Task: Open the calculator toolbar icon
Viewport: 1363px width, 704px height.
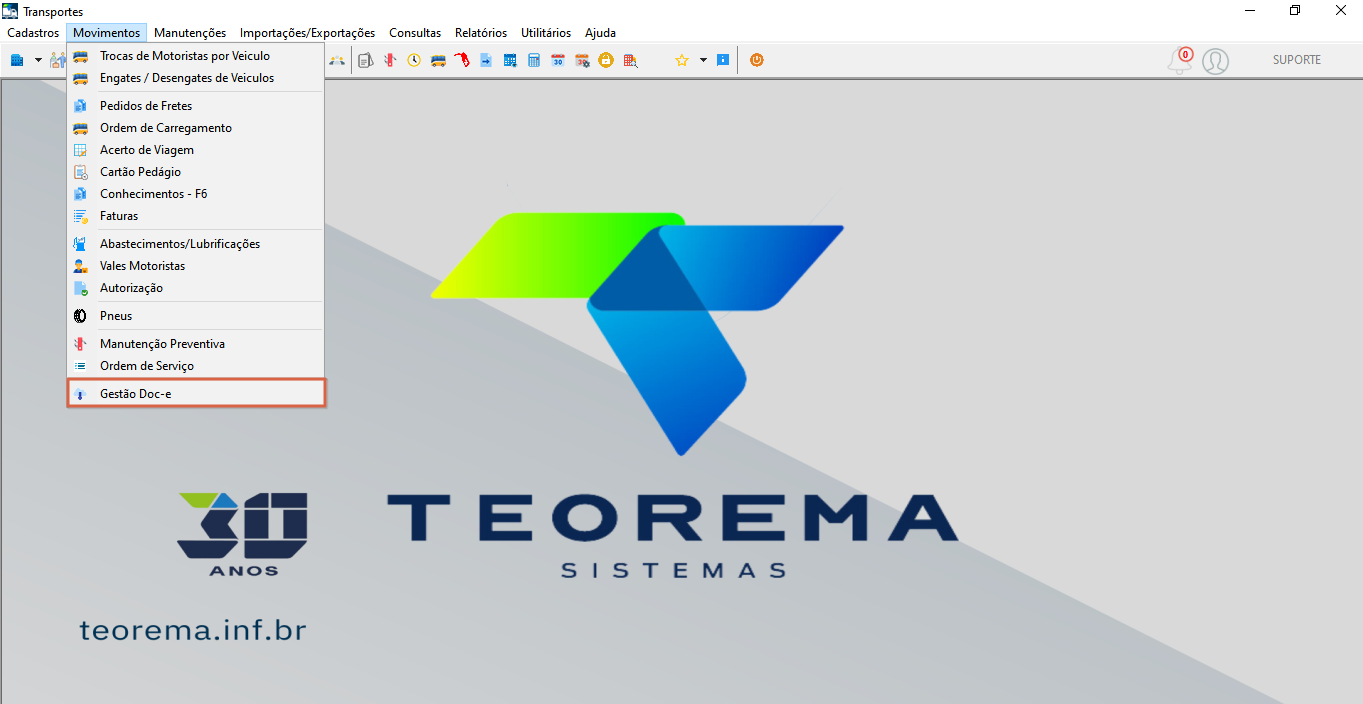Action: tap(534, 60)
